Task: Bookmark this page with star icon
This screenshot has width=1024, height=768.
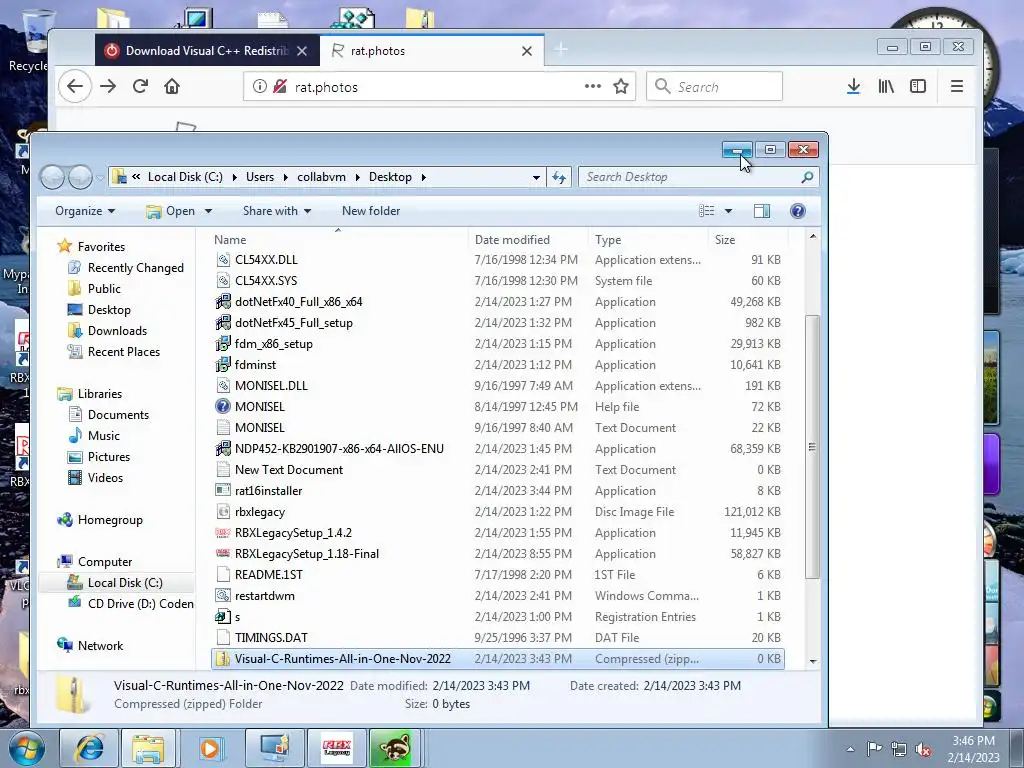Action: pyautogui.click(x=621, y=86)
